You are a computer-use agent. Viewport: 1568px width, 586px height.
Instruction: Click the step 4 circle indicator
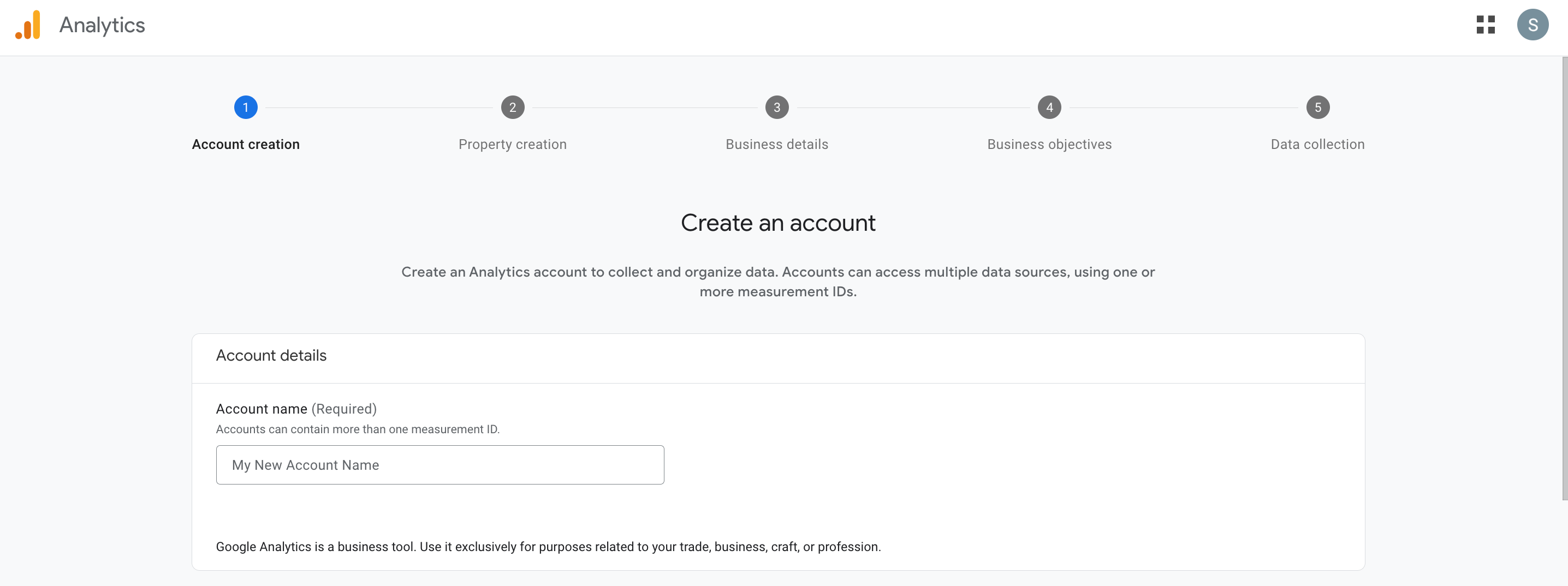(1049, 107)
